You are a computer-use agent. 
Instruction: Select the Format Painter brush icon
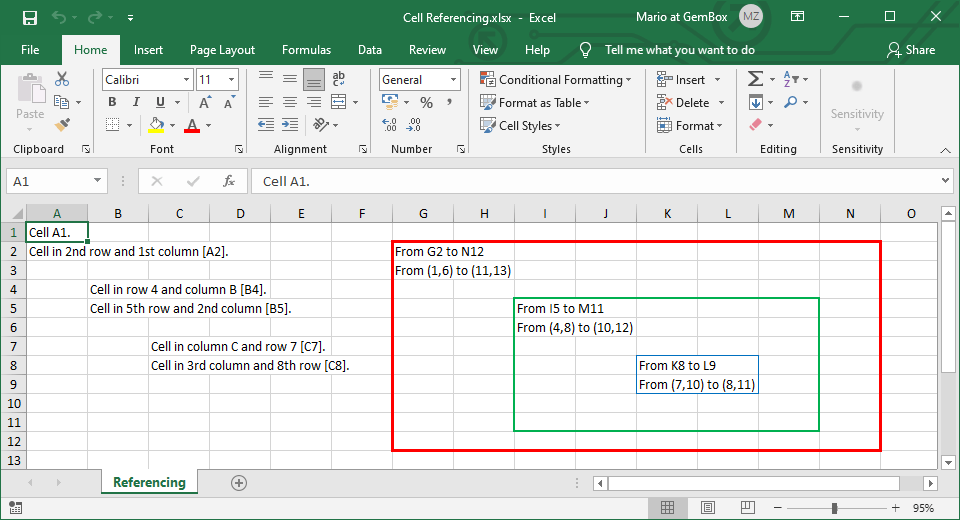click(x=62, y=125)
